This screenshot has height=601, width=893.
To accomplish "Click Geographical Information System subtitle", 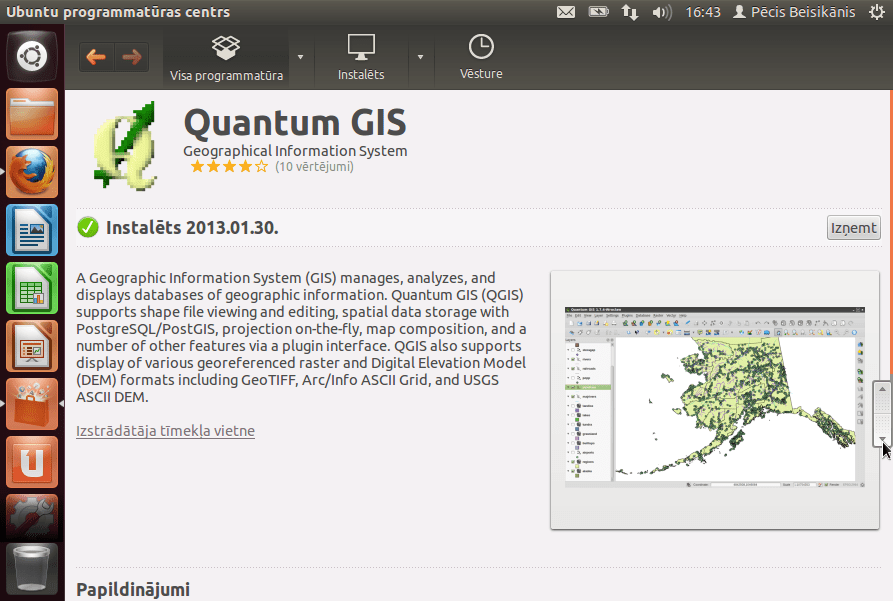I will (295, 151).
